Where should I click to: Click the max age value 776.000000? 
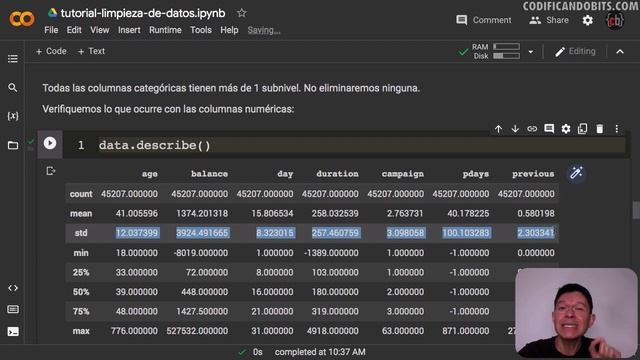(x=134, y=331)
